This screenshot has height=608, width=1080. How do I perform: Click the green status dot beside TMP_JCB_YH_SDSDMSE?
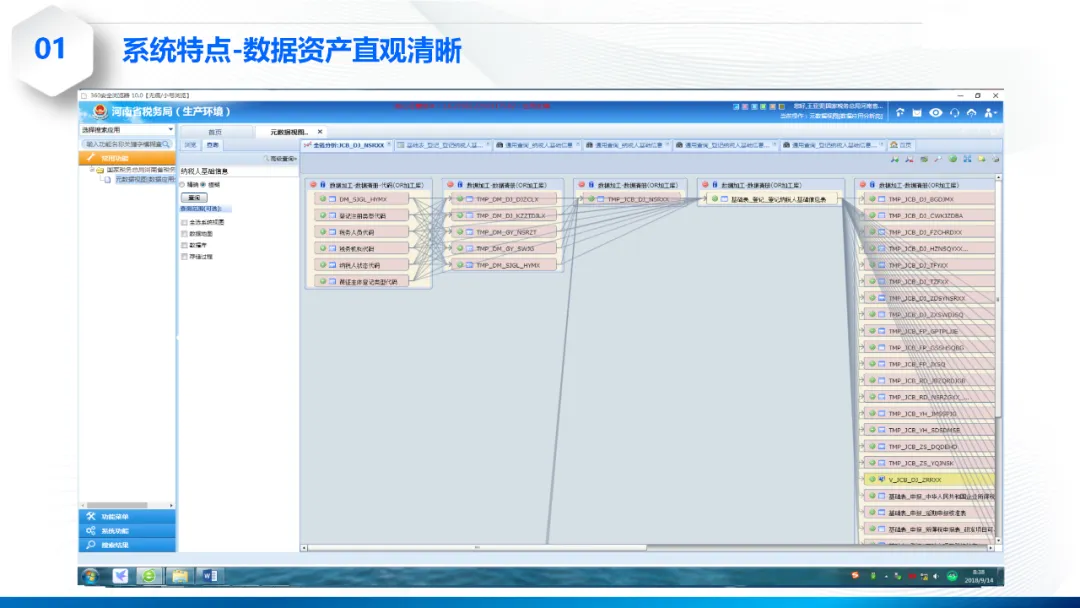(872, 430)
